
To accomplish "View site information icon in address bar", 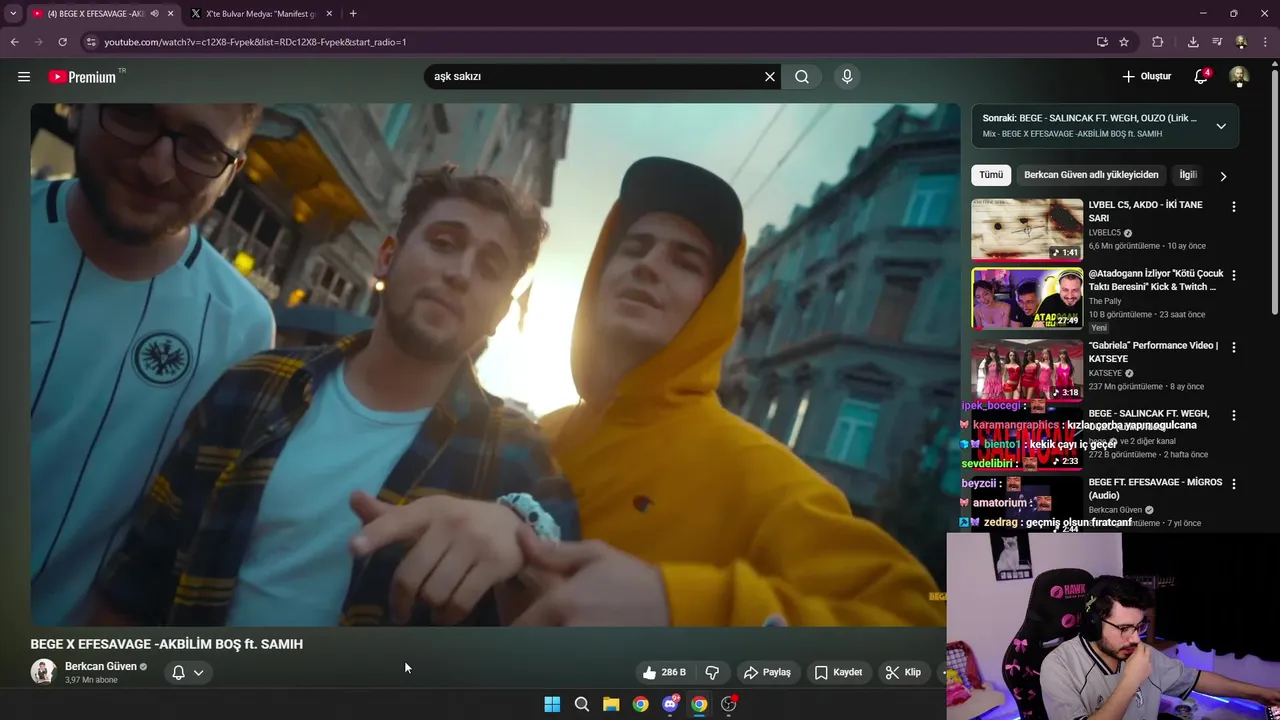I will click(91, 42).
